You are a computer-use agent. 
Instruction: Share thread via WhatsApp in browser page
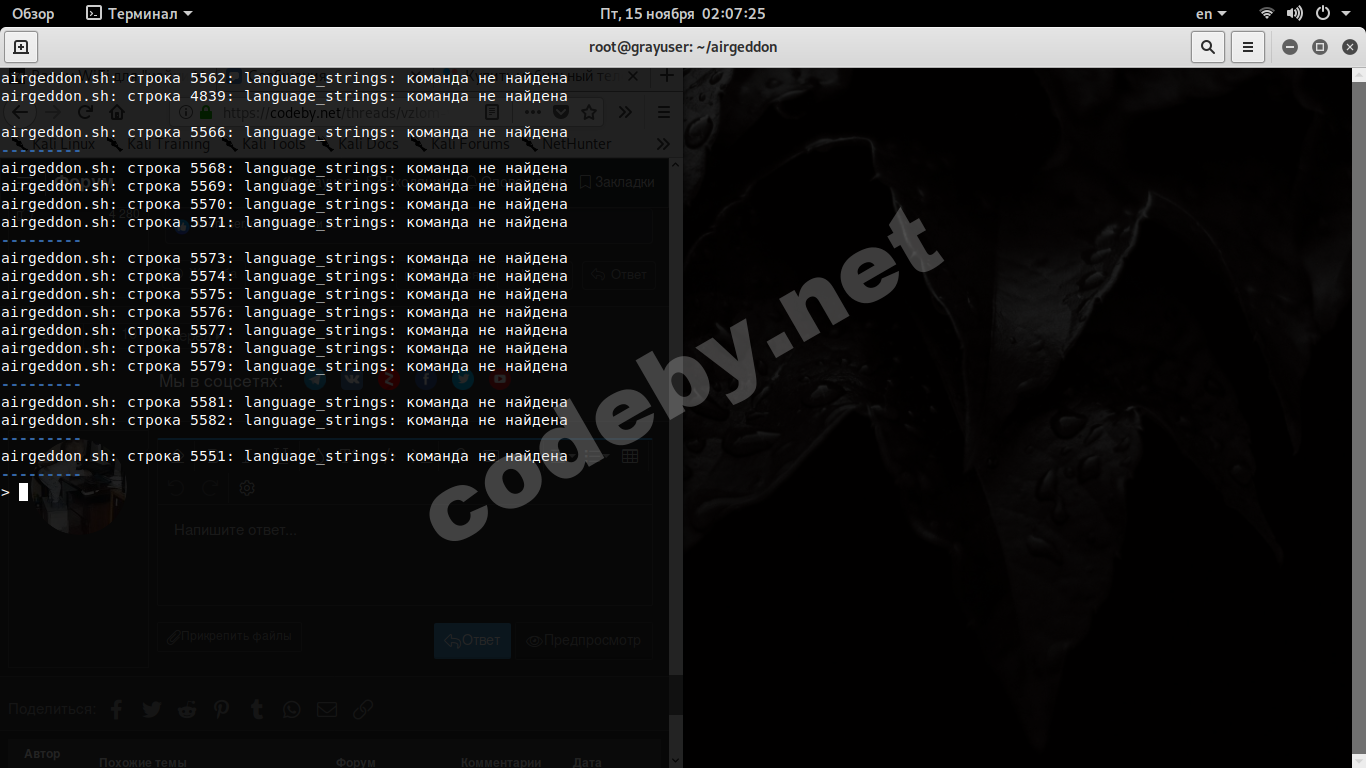coord(291,709)
